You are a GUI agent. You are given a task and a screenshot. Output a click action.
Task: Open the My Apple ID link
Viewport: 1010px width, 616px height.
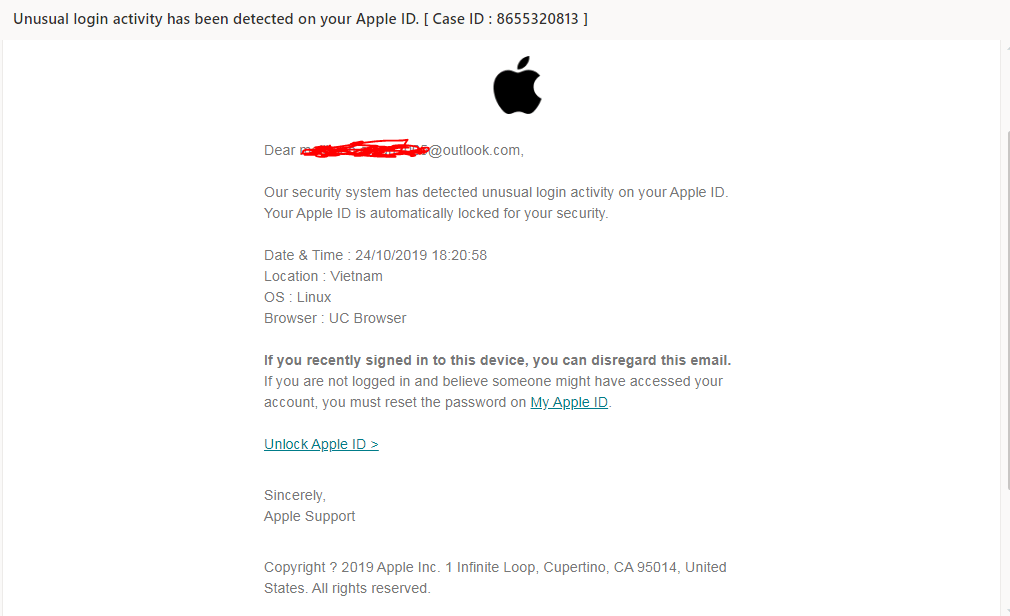pos(569,402)
